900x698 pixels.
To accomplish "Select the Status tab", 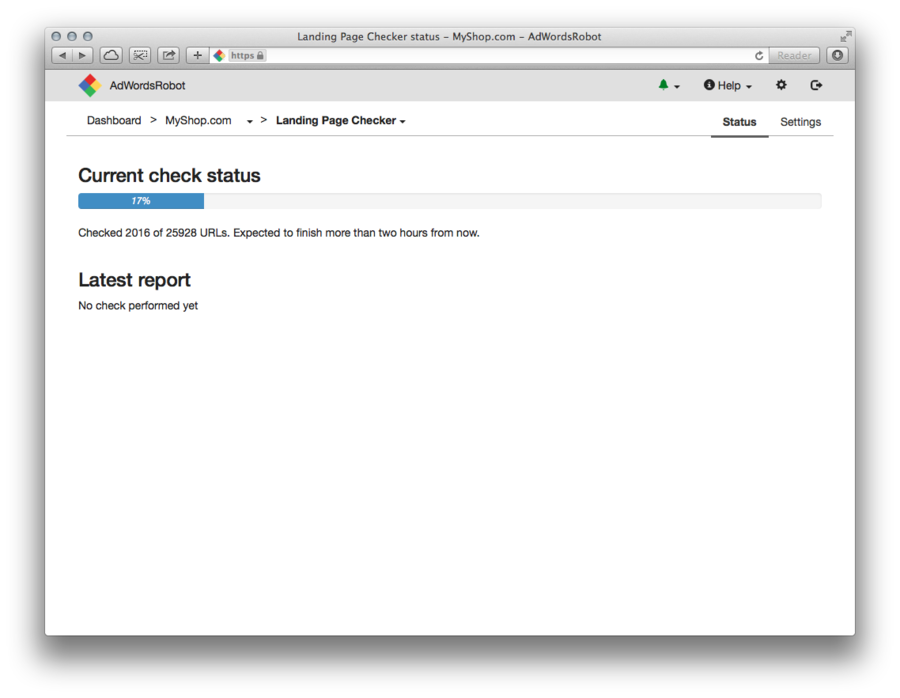I will coord(739,122).
